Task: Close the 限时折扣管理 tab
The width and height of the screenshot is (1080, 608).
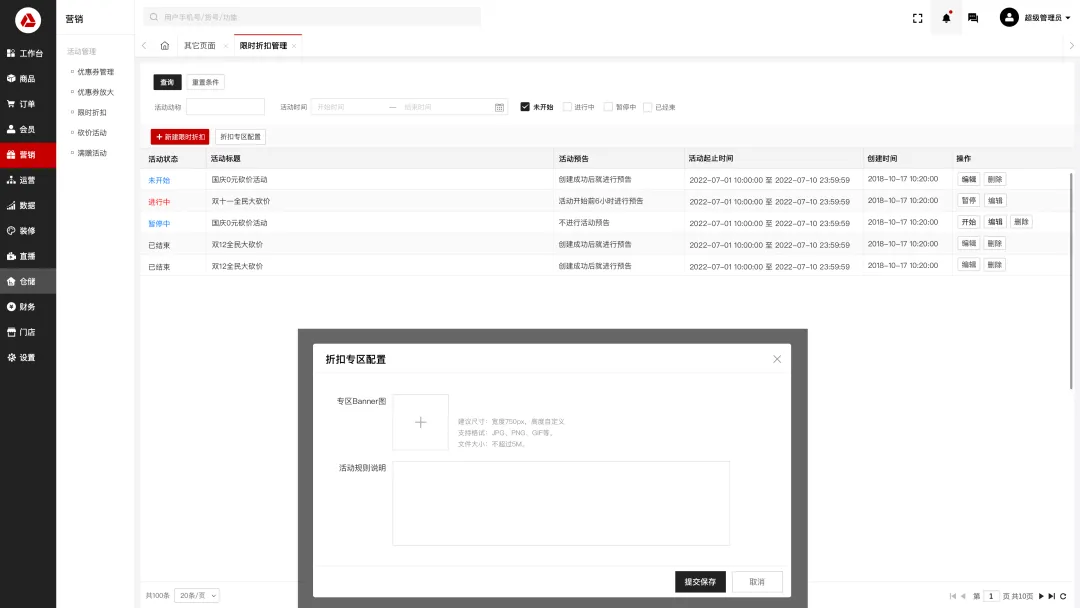Action: (x=294, y=46)
